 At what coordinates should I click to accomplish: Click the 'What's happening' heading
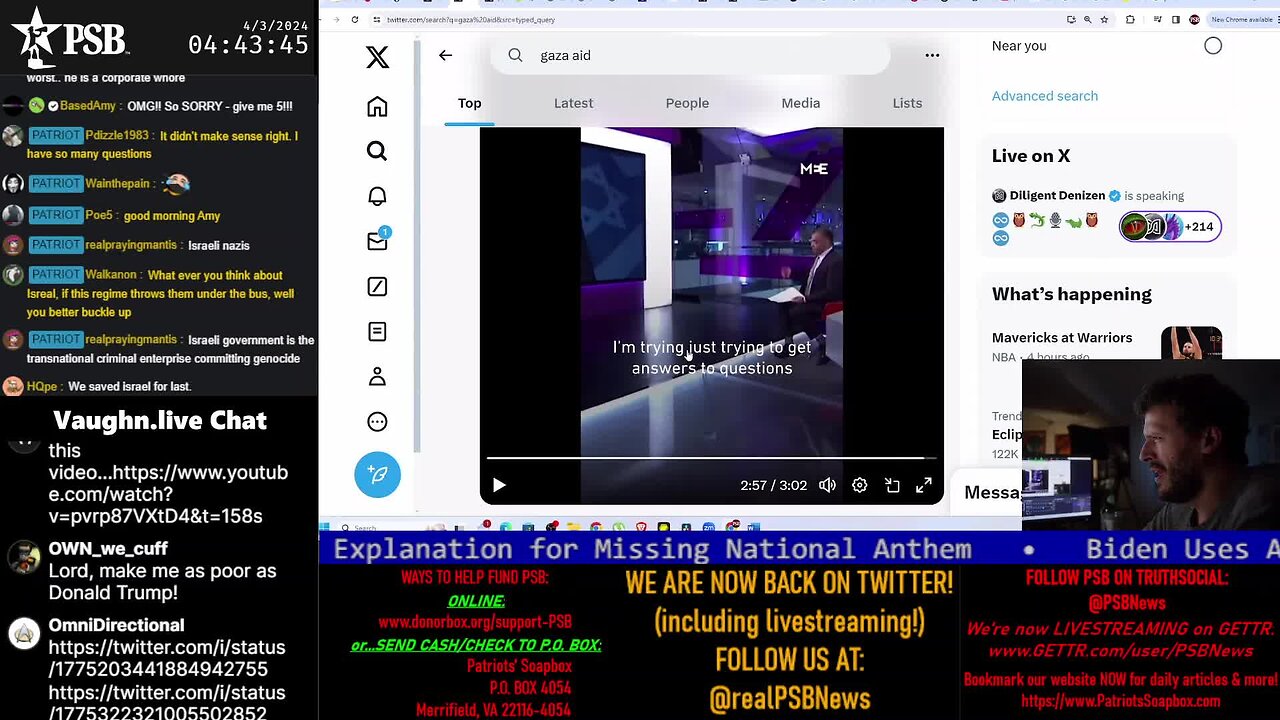click(x=1072, y=294)
